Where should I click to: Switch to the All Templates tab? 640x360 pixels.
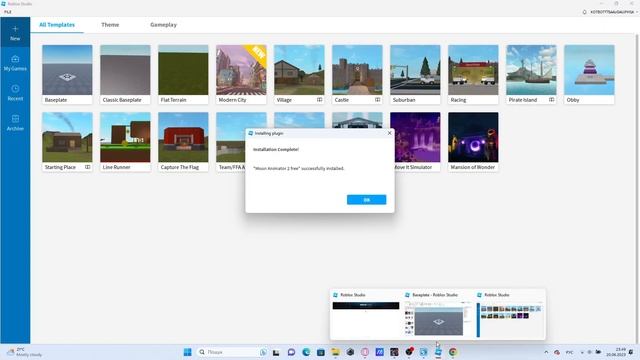pos(57,25)
